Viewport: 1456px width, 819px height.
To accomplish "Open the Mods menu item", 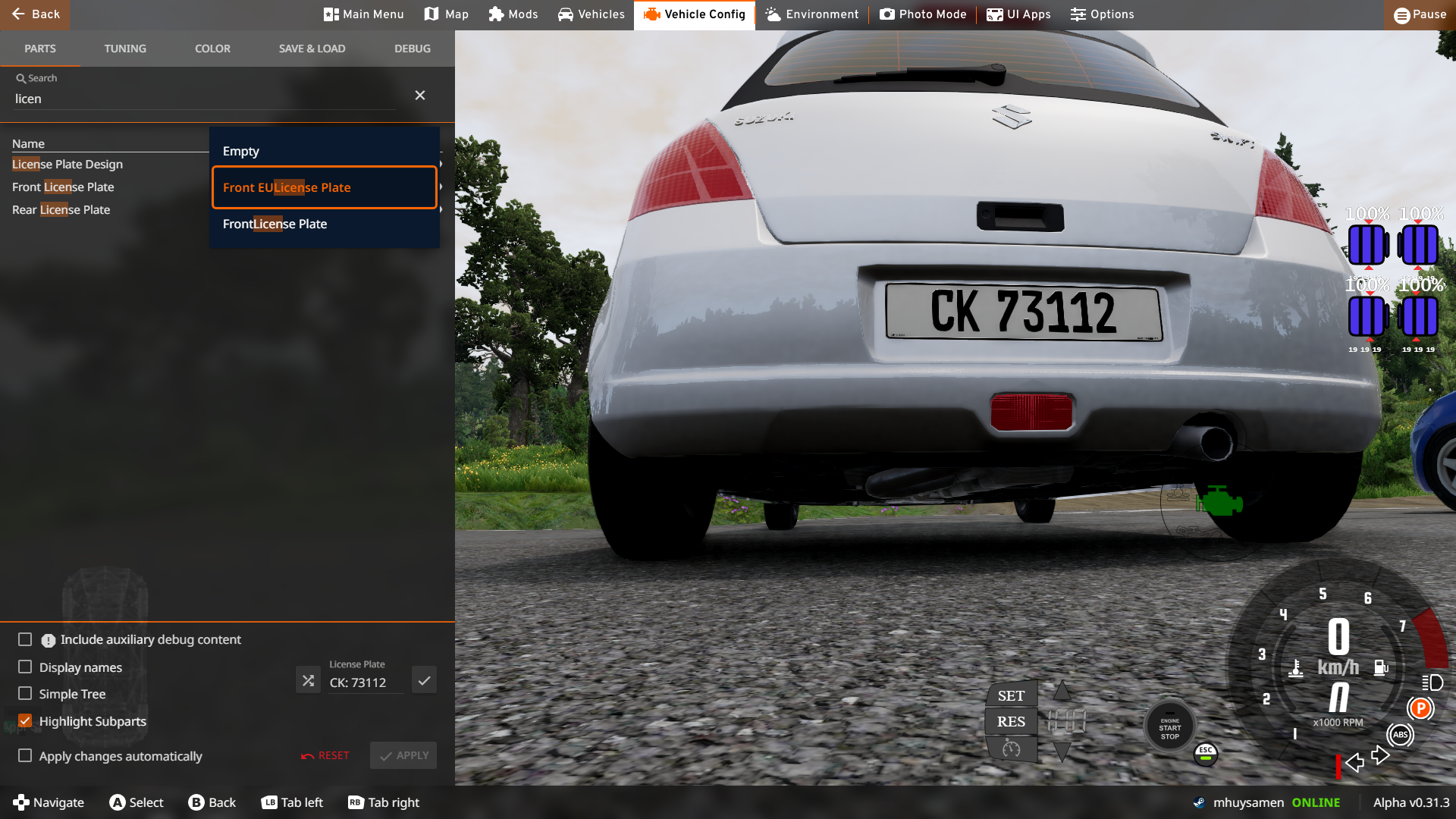I will click(x=513, y=14).
